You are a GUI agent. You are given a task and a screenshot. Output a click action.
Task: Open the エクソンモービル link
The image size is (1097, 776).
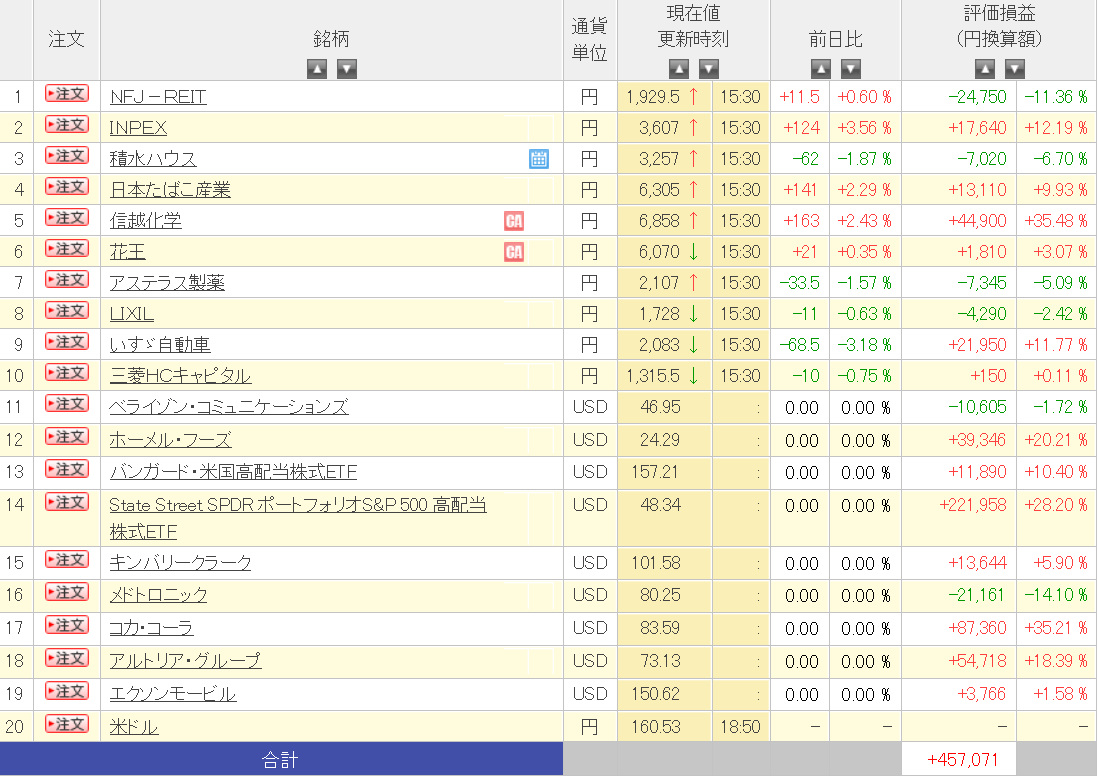[x=173, y=693]
